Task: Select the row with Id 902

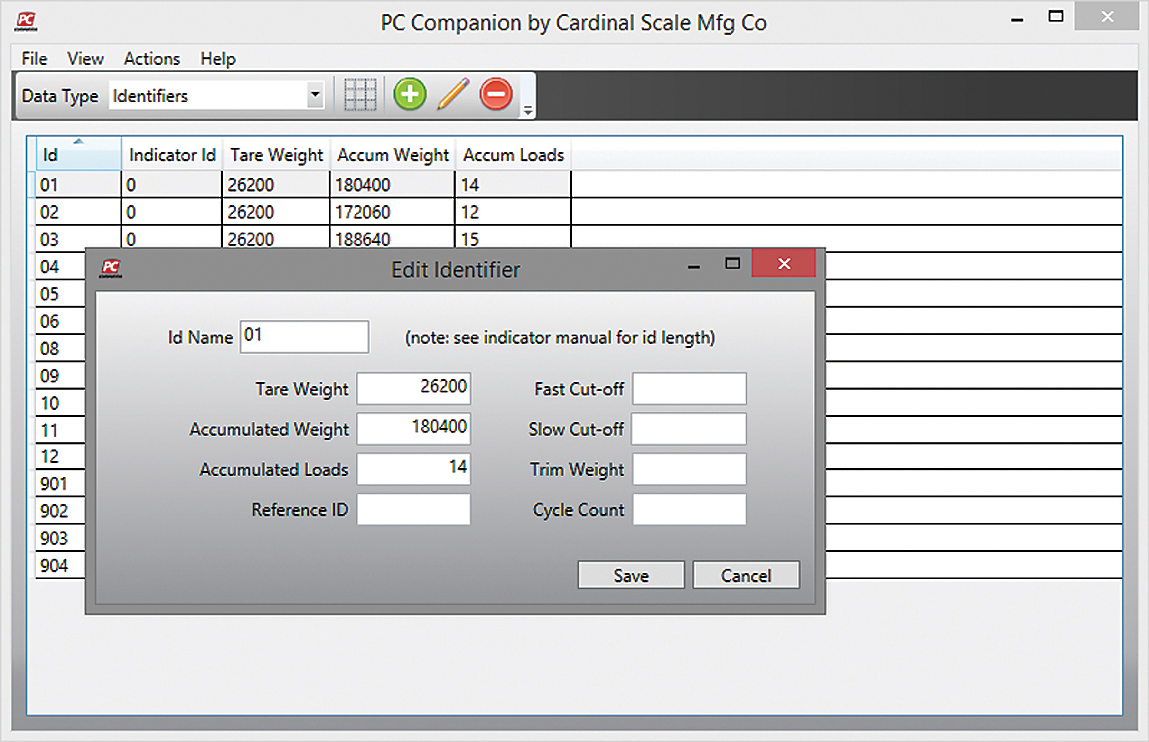Action: 60,511
